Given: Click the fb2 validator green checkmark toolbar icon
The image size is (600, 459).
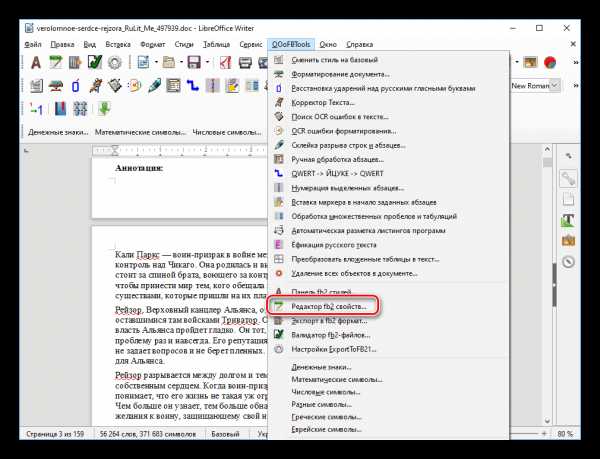Looking at the screenshot, I should (95, 62).
